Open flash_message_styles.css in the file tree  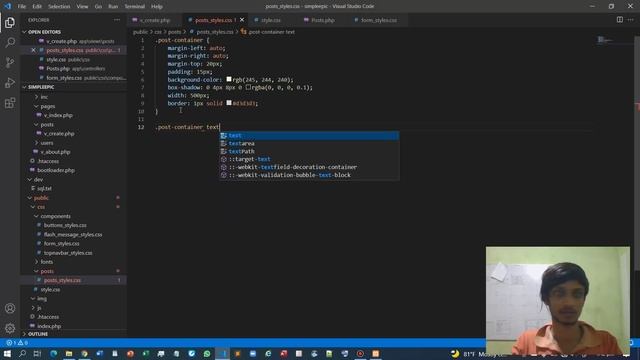coord(73,234)
